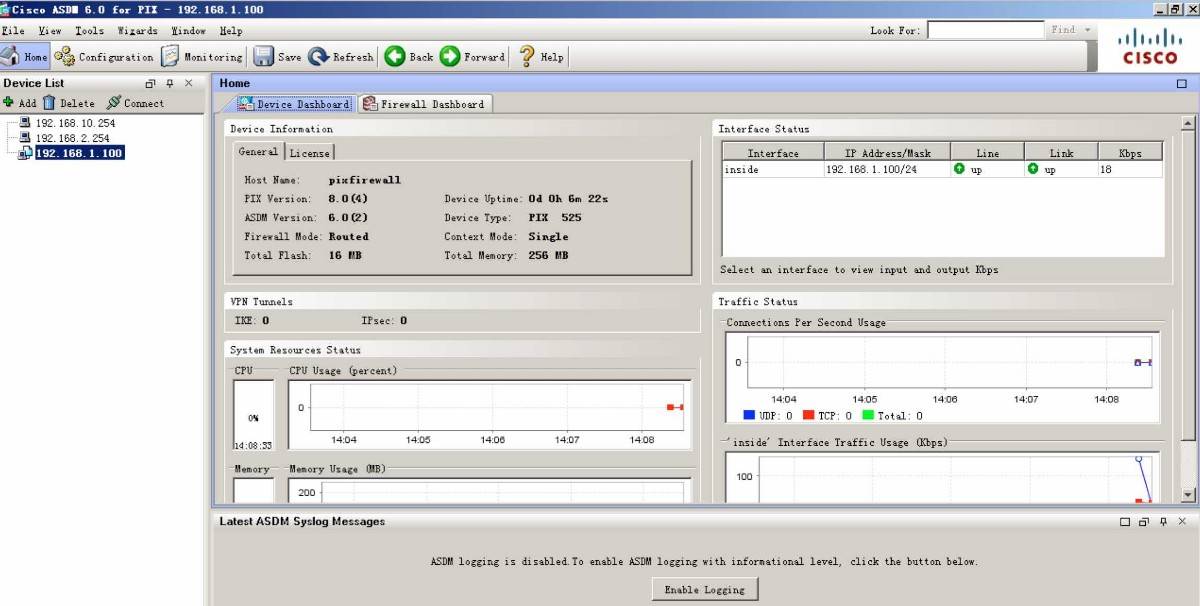Click the Delete device trash icon
The image size is (1200, 606).
click(x=49, y=103)
